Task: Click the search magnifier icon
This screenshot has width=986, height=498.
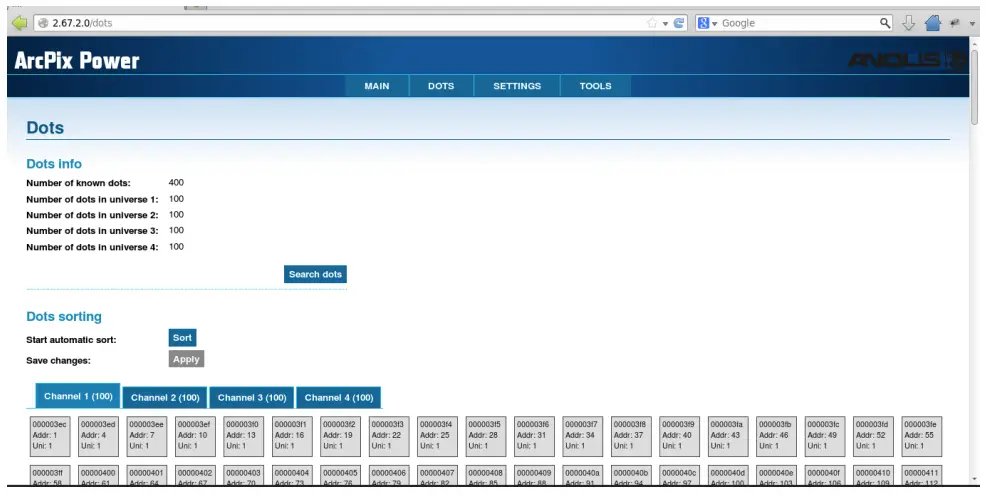Action: [885, 23]
